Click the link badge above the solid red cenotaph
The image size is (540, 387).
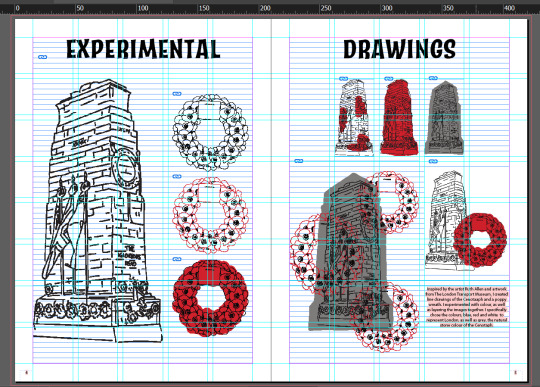388,79
